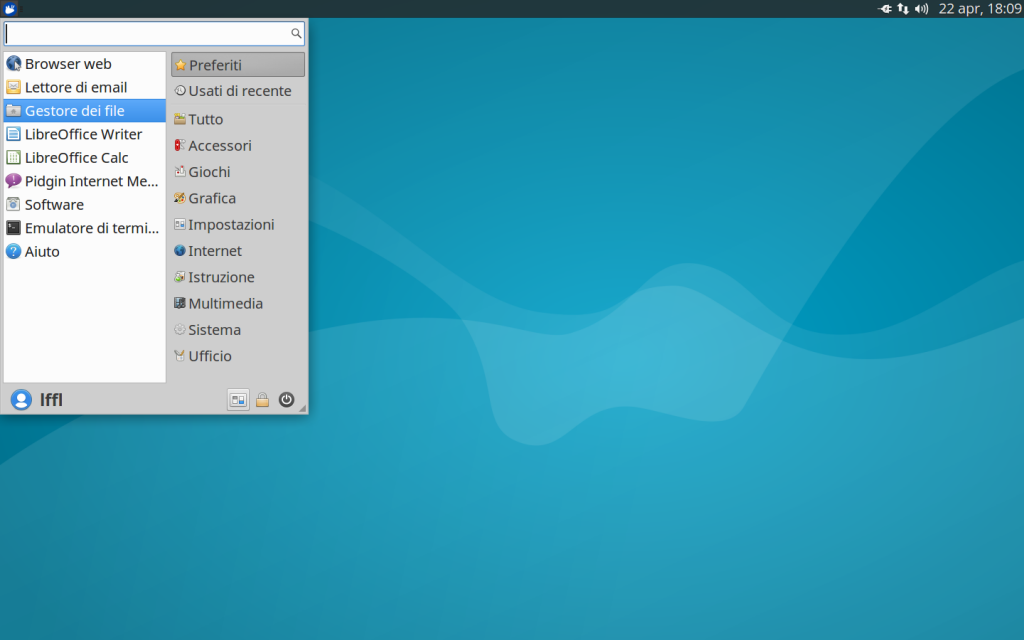Open the network connections indicator

pyautogui.click(x=903, y=9)
